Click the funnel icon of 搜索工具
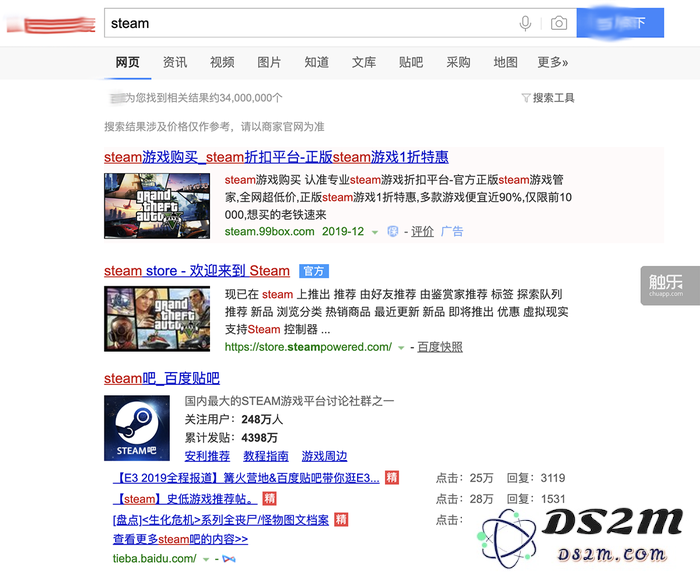 pyautogui.click(x=526, y=98)
